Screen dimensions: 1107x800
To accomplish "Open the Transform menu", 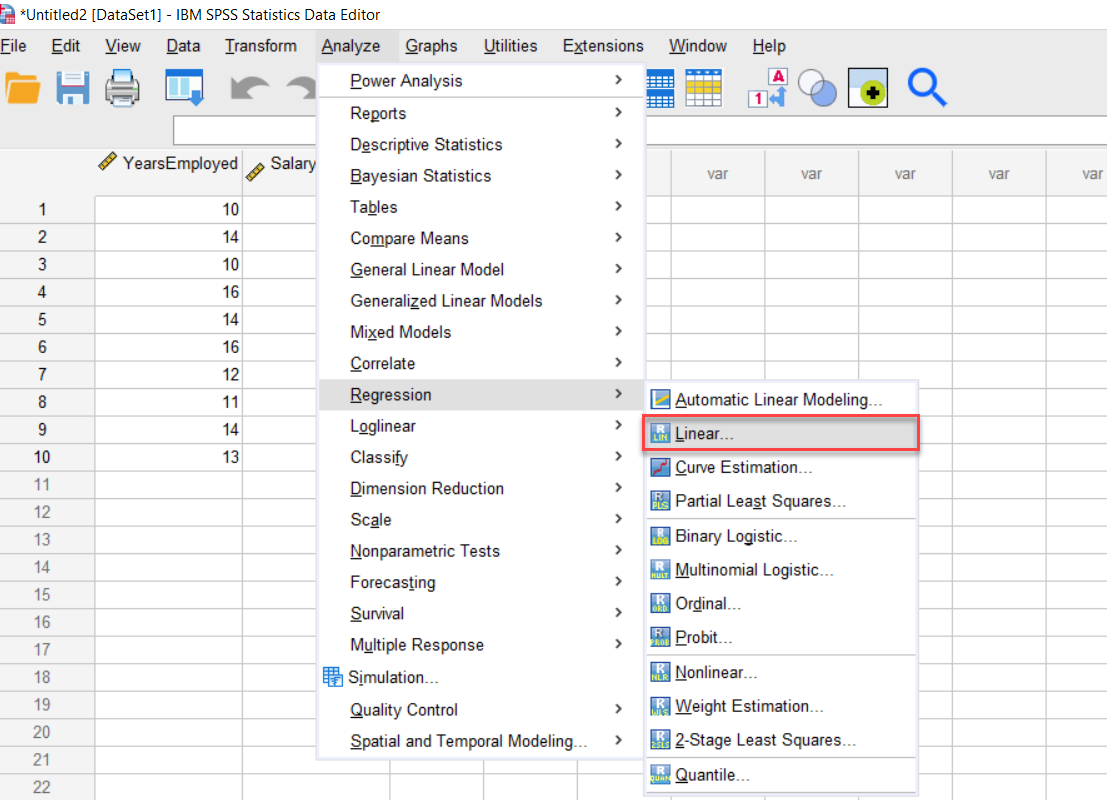I will (261, 46).
